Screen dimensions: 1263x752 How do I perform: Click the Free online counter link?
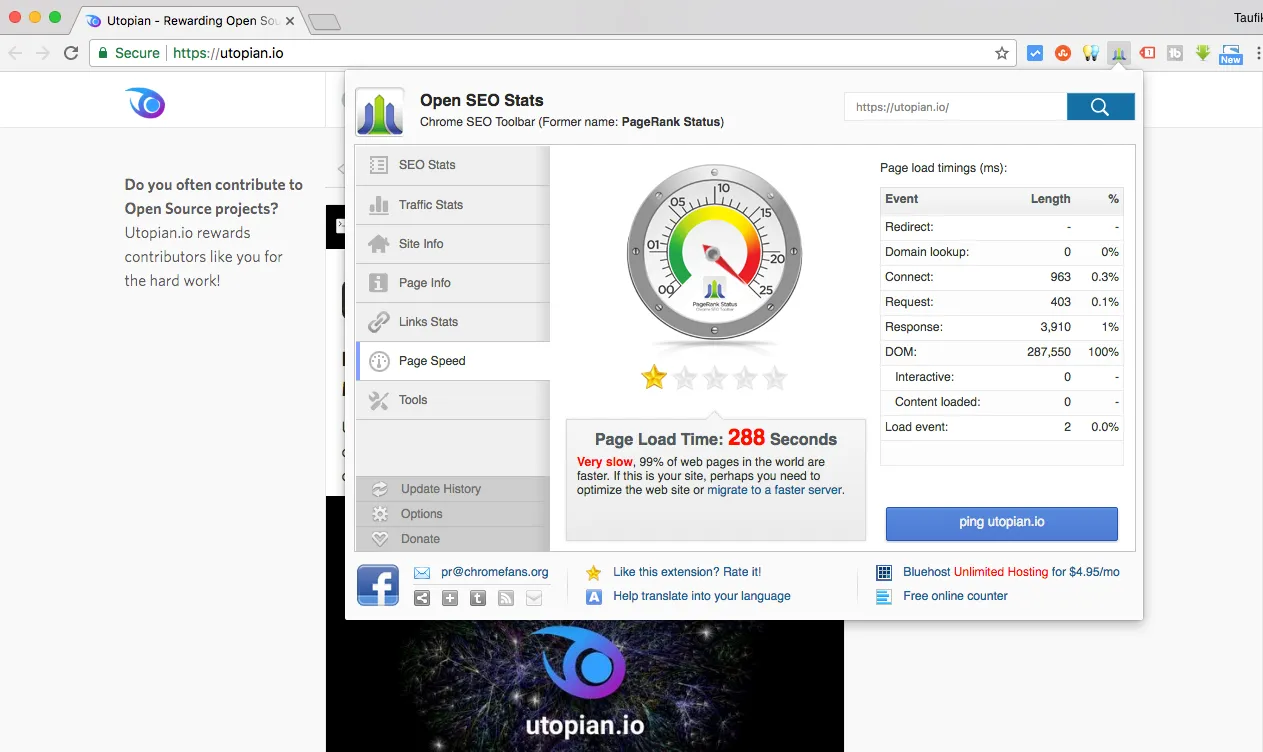[x=955, y=596]
